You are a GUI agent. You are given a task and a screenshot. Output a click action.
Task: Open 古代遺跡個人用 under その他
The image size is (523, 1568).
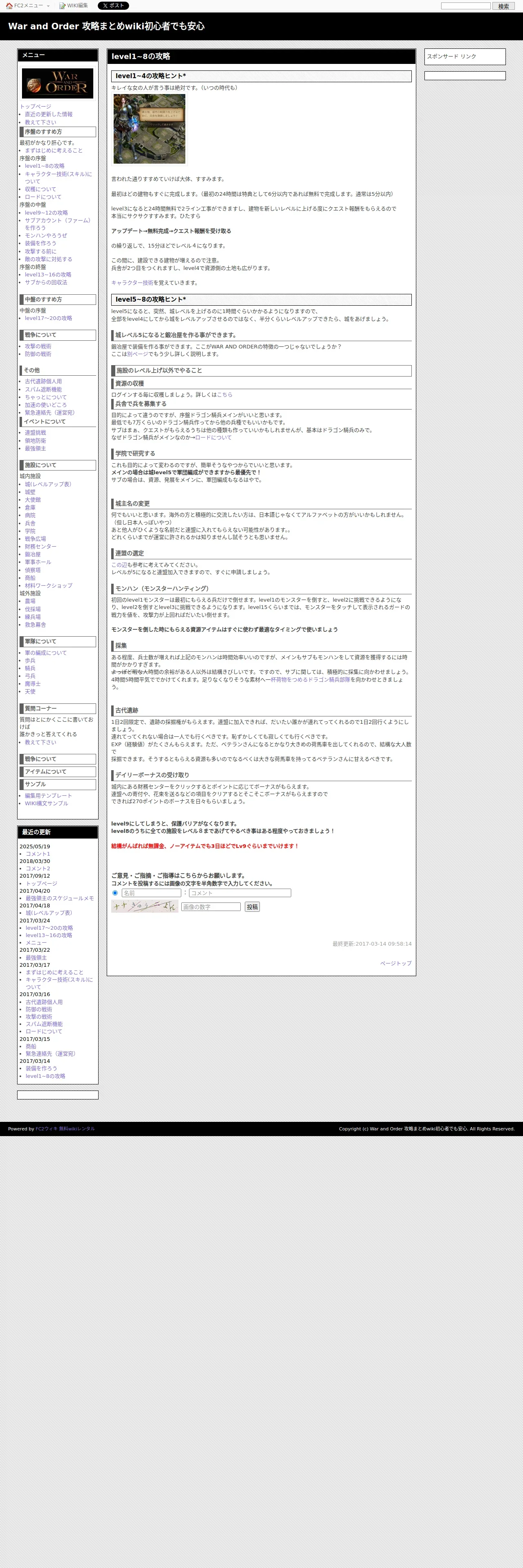[43, 381]
